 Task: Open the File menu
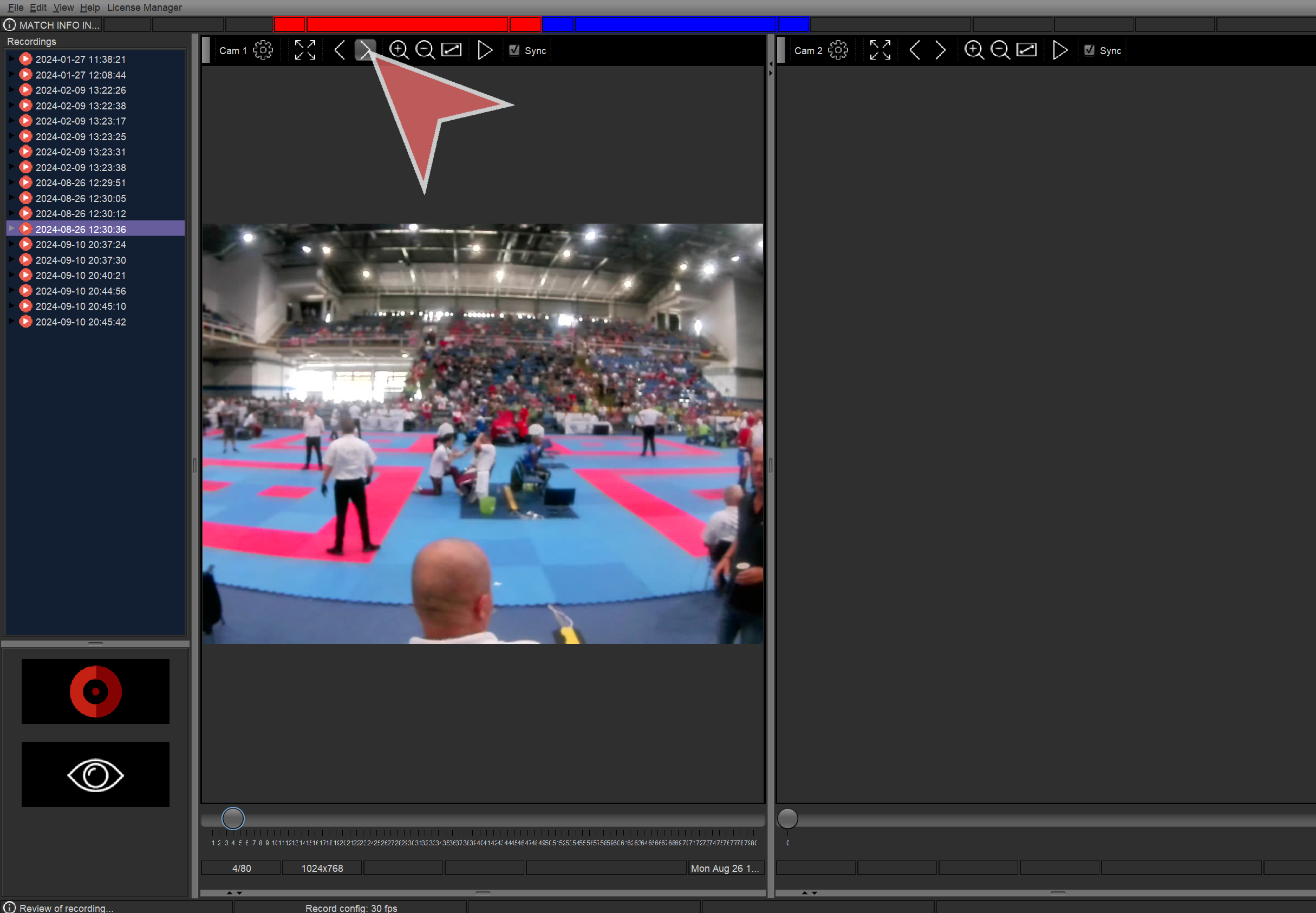click(x=16, y=8)
